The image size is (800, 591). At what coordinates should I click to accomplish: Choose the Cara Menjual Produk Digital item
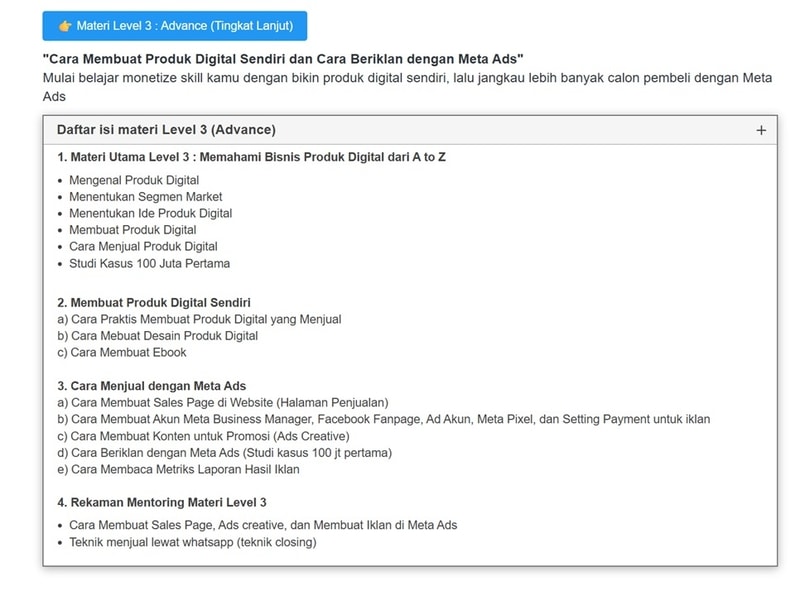tap(143, 246)
